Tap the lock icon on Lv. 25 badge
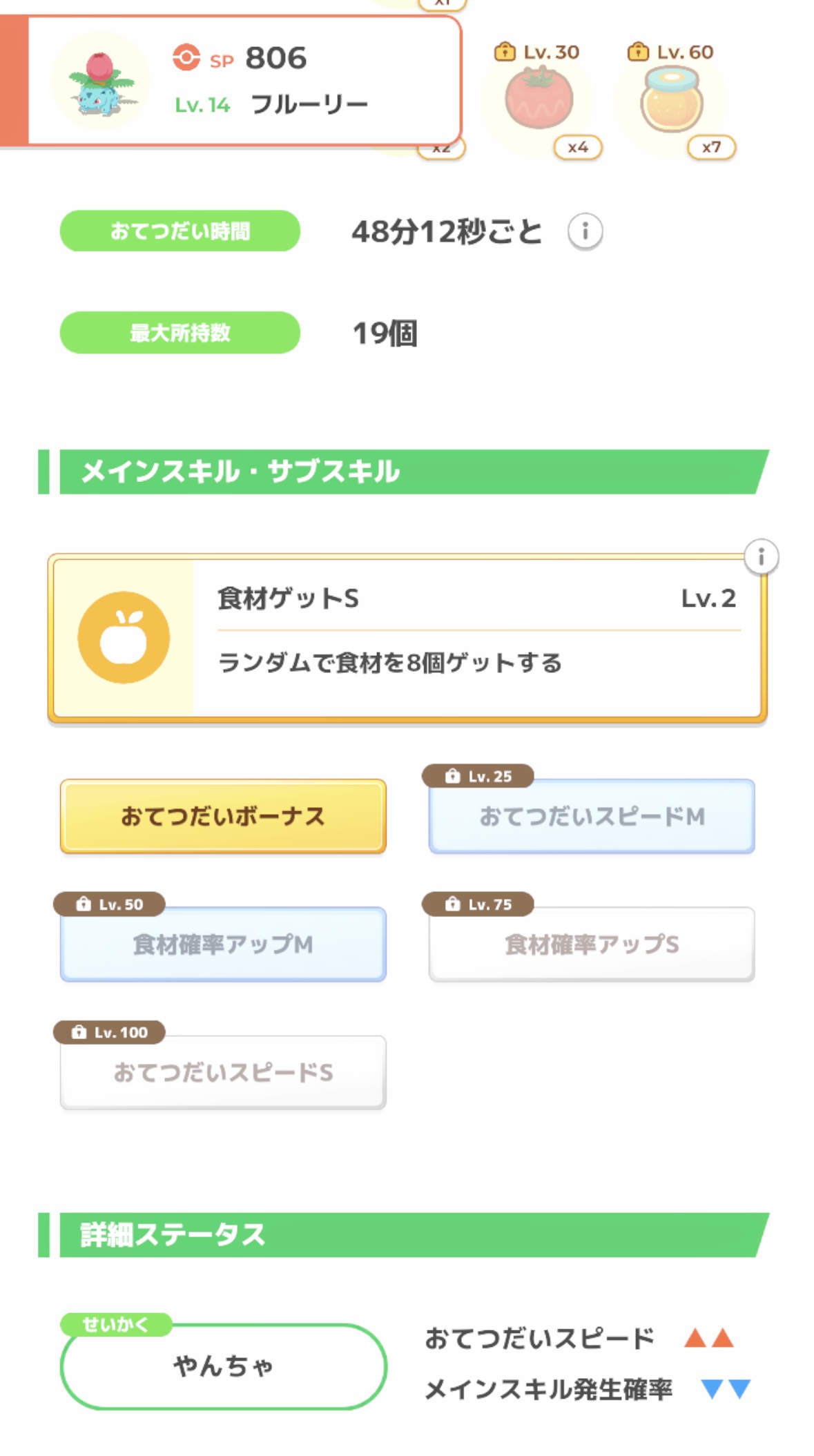 pyautogui.click(x=452, y=776)
